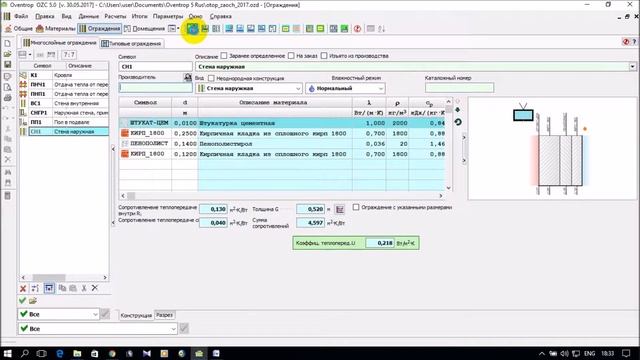Toggle Ограждение с указанными размерами checkbox

pyautogui.click(x=356, y=207)
